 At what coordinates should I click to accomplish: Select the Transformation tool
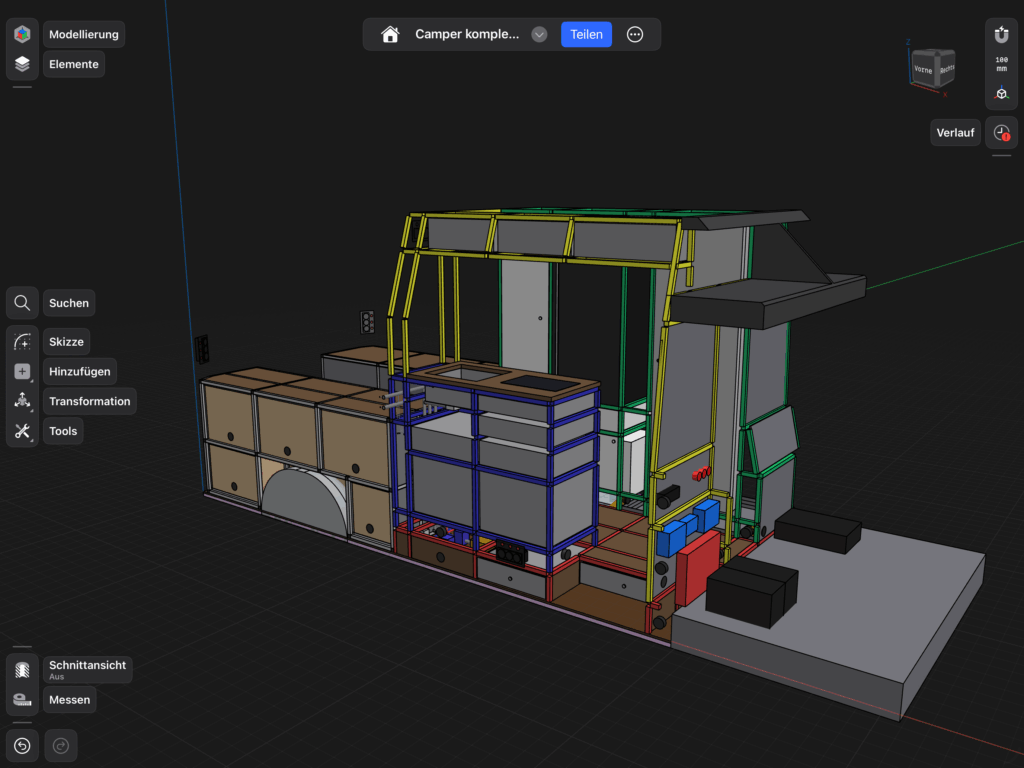point(22,401)
